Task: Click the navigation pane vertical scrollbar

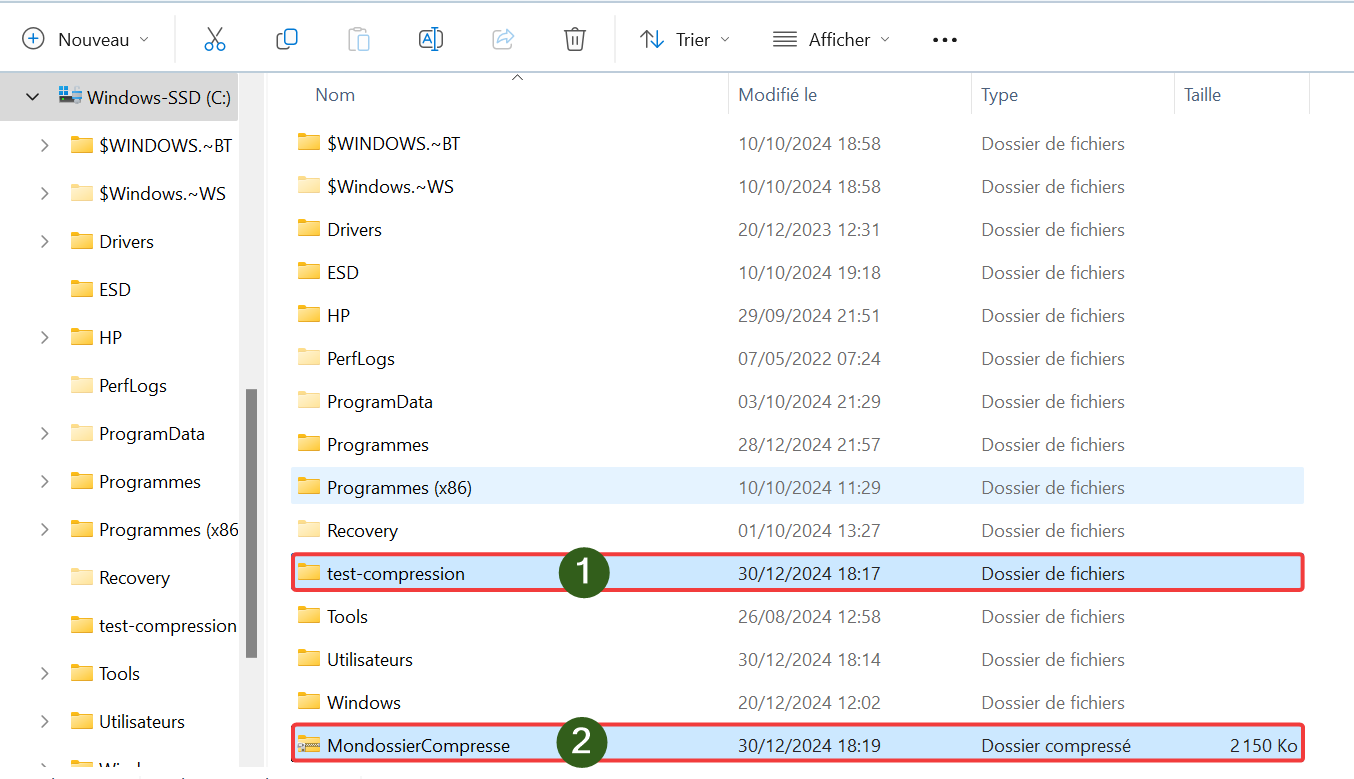Action: (251, 522)
